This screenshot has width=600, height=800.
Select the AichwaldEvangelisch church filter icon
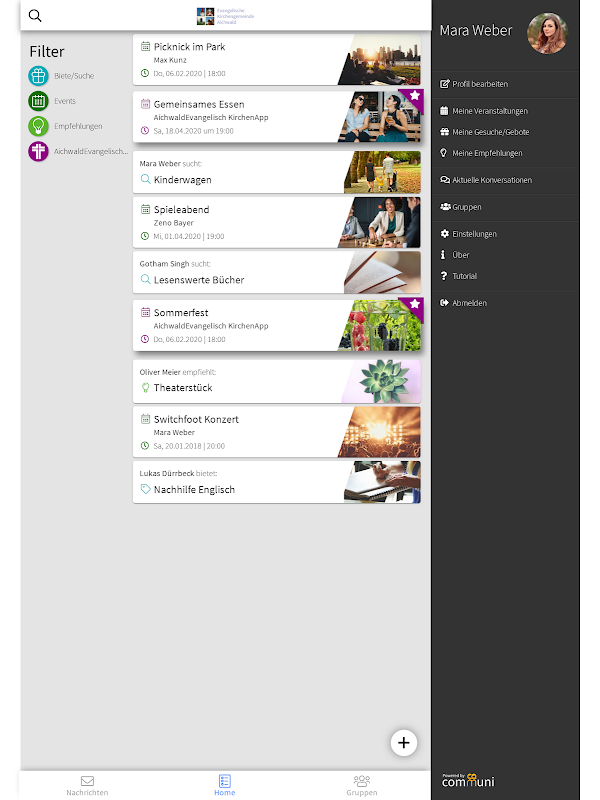pos(38,152)
